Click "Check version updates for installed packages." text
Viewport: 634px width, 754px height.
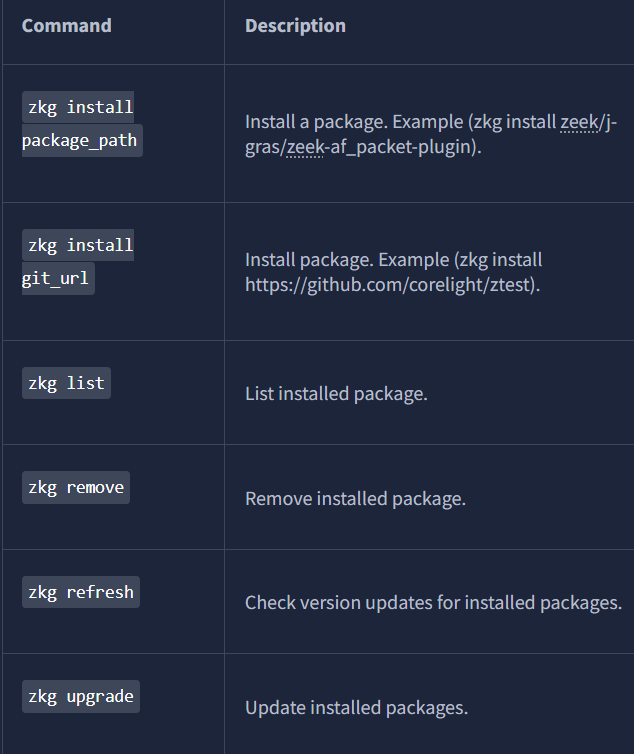pos(433,603)
